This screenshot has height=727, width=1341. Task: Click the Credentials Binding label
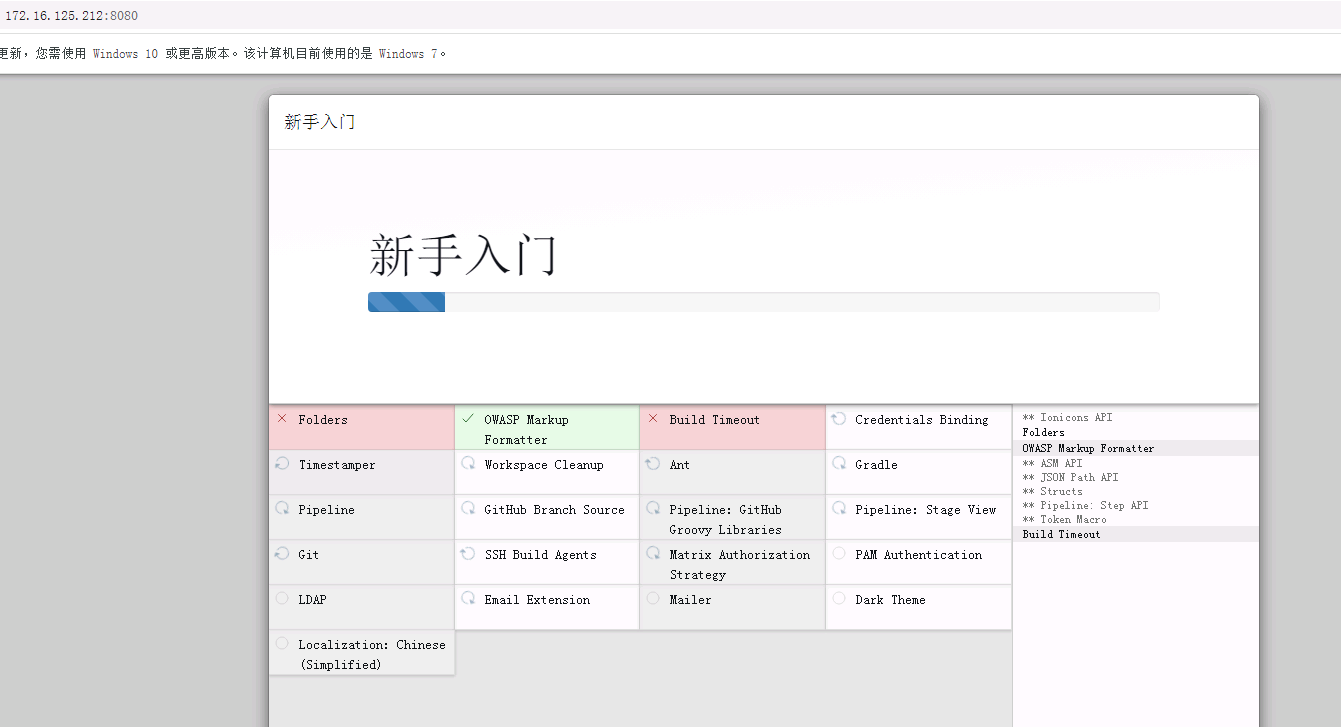922,420
